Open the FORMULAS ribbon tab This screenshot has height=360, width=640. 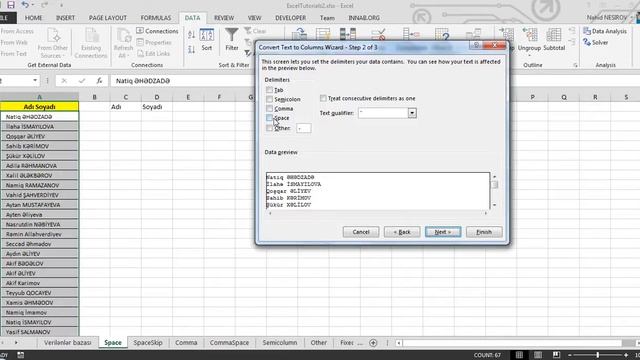pos(156,18)
